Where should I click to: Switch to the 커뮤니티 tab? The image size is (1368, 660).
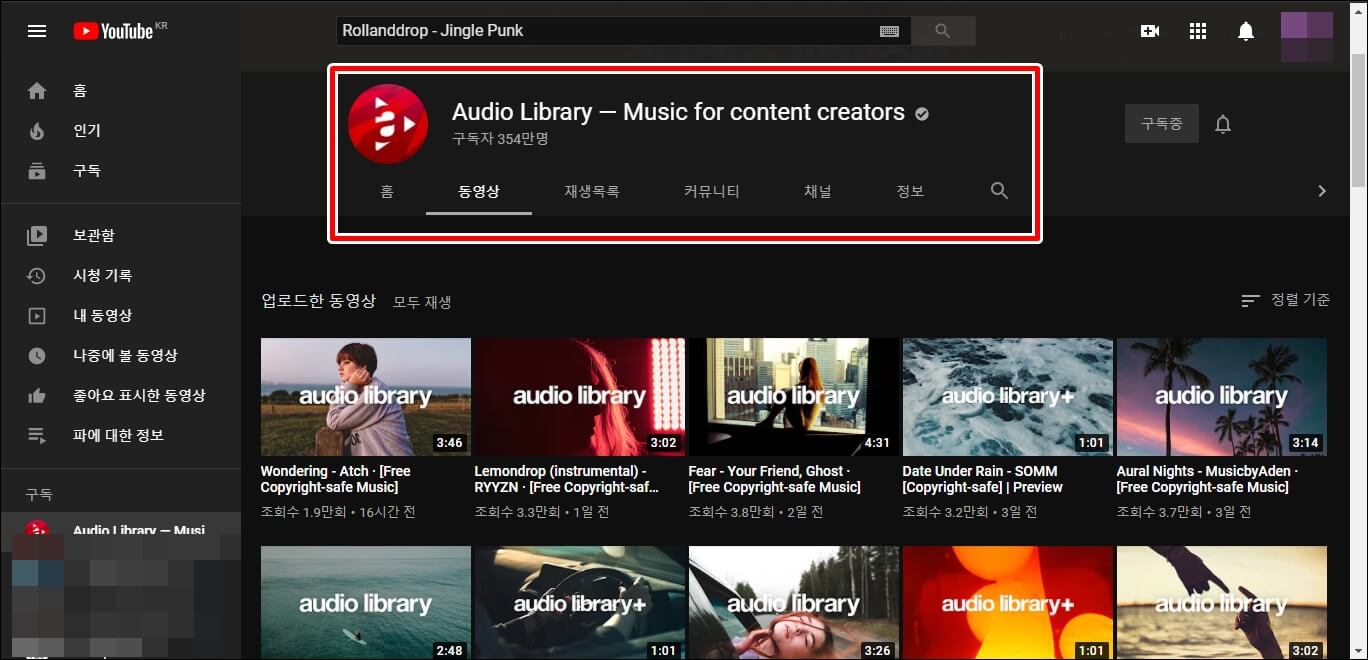coord(712,191)
